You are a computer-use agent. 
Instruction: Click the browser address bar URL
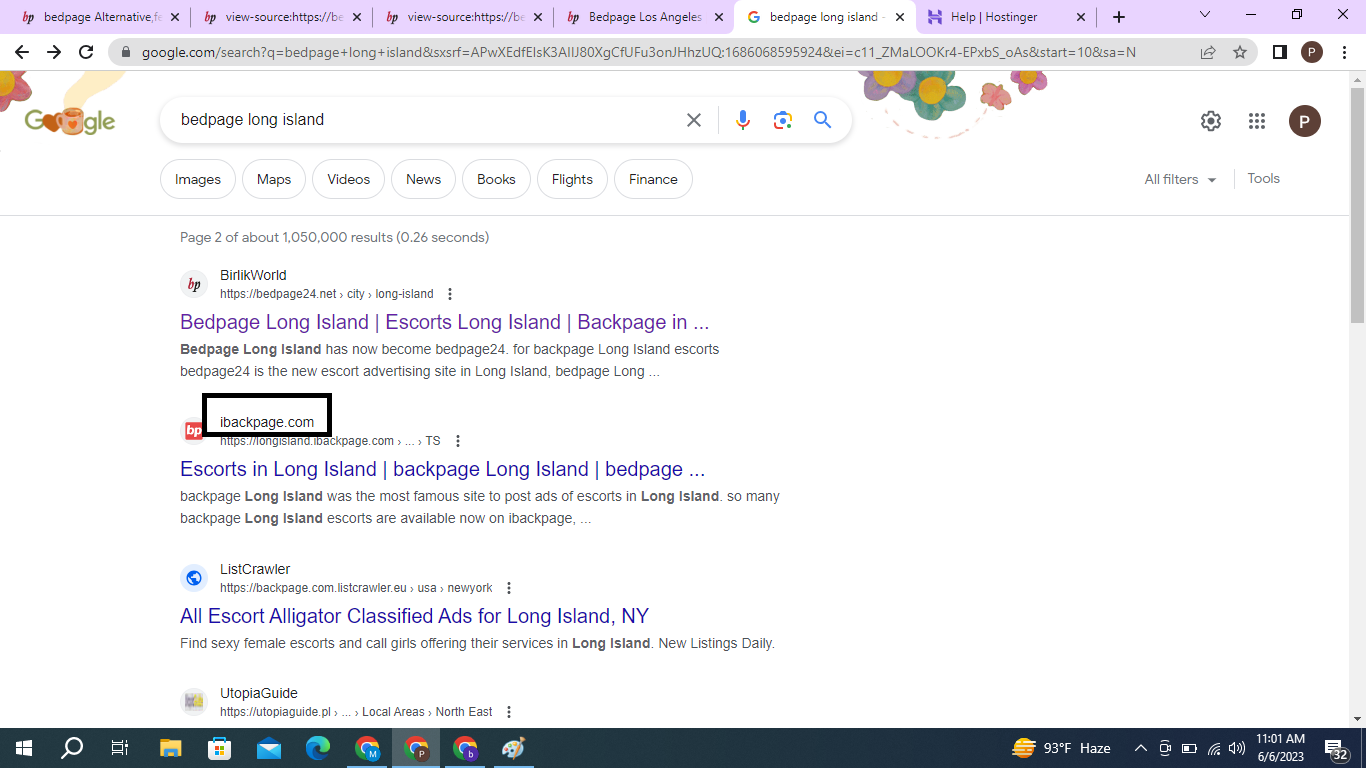coord(638,52)
